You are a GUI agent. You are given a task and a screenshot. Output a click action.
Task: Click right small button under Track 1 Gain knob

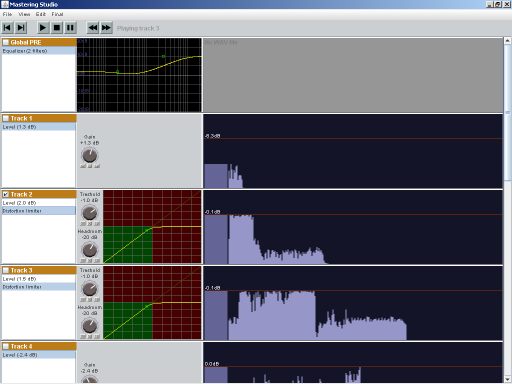coord(97,166)
